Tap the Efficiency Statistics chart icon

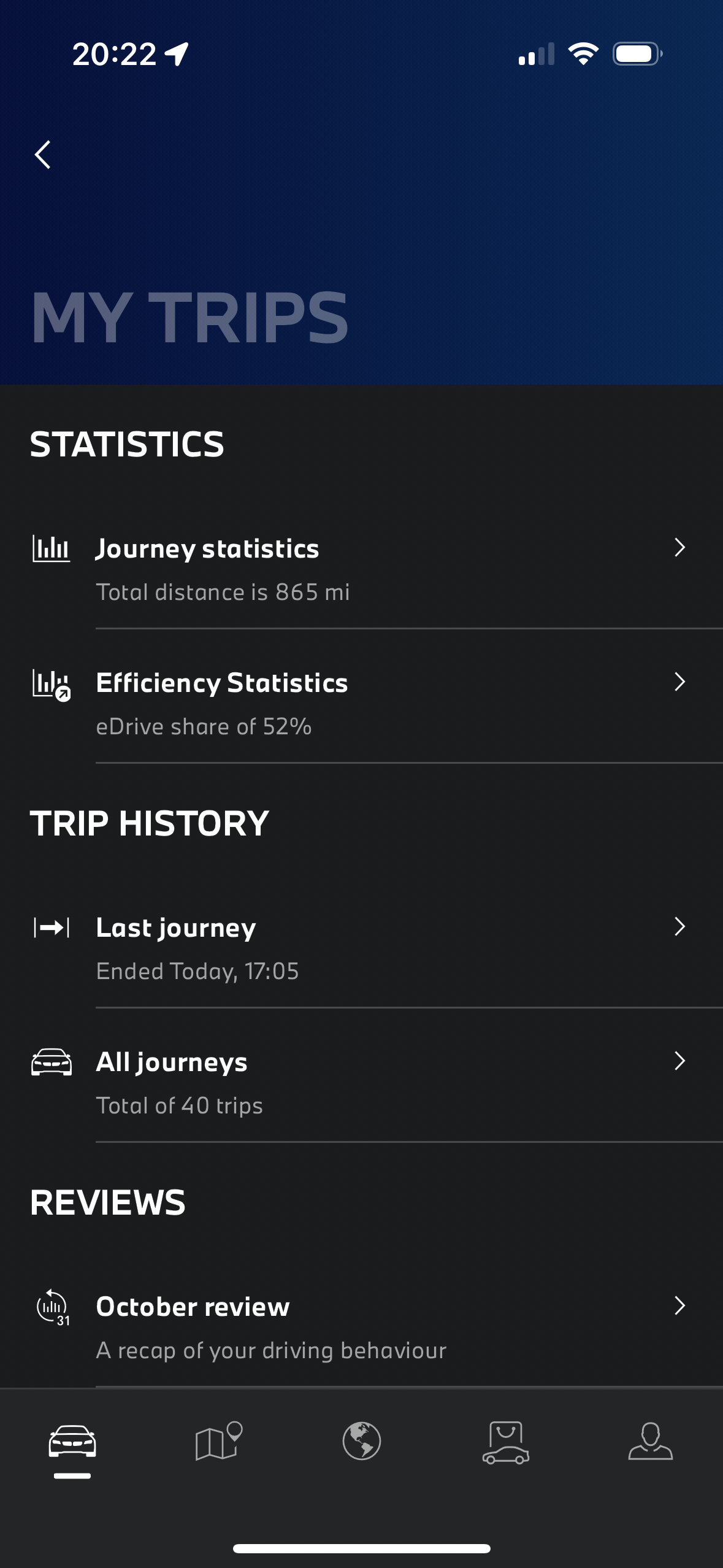tap(51, 684)
